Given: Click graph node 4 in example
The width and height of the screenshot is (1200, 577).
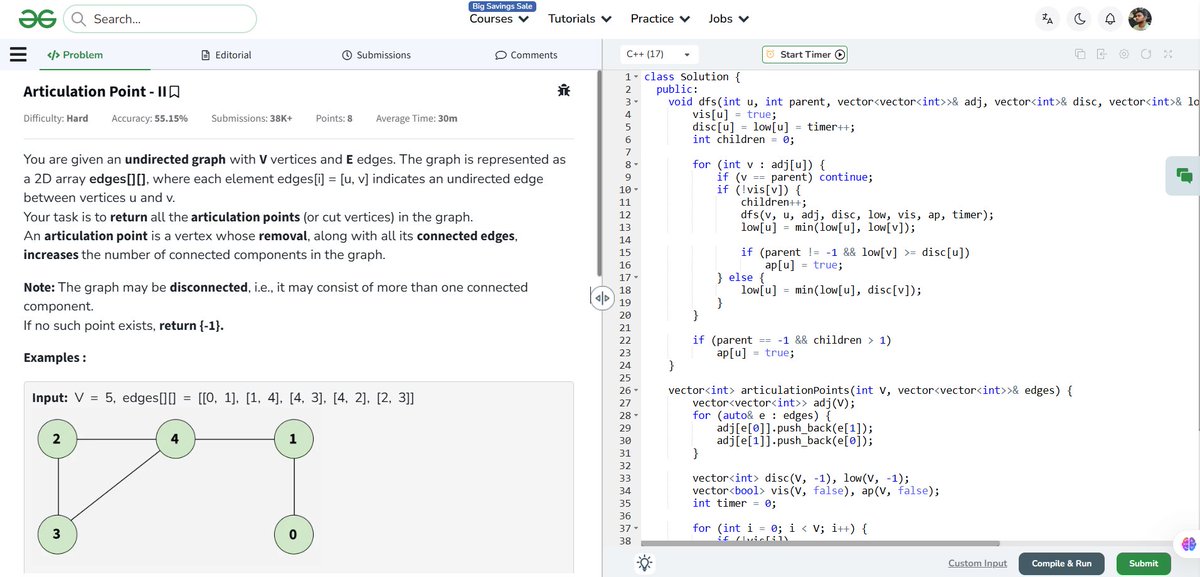Looking at the screenshot, I should click(x=175, y=439).
